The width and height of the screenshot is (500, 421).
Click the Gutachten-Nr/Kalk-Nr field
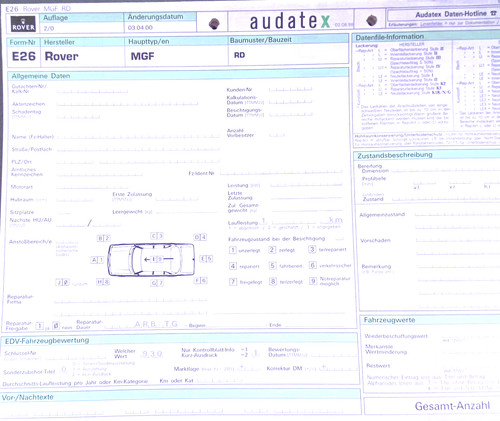[92, 91]
